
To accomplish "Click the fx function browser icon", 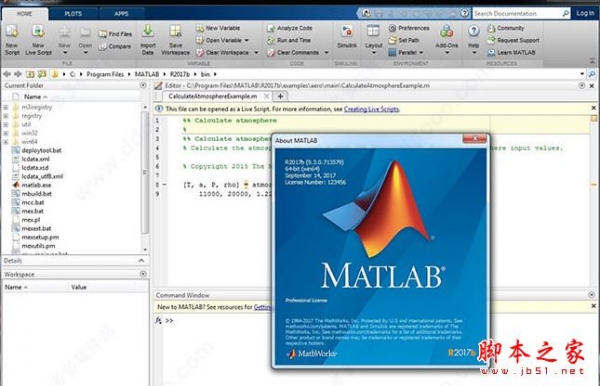I will [x=158, y=320].
